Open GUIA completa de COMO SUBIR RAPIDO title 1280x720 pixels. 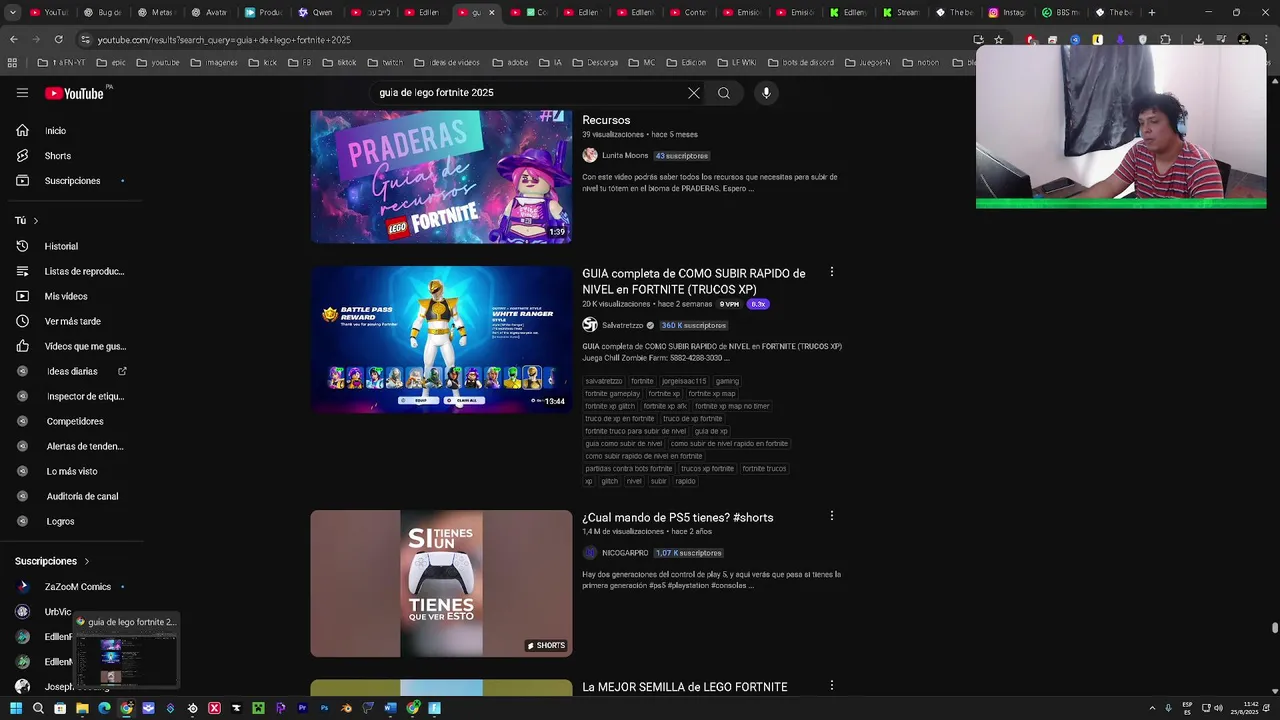point(694,281)
